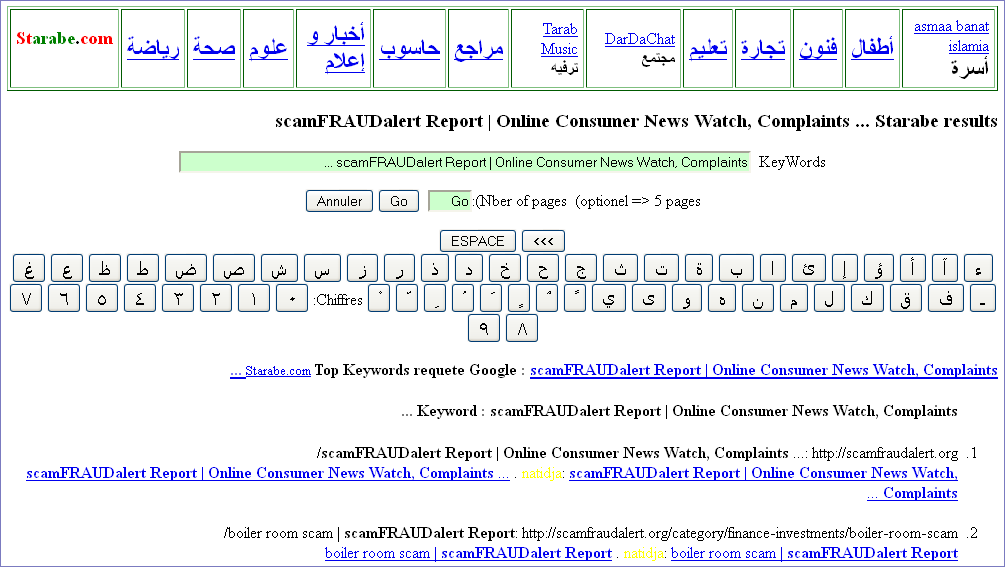
Task: Tap the ط letter key
Action: 142,268
